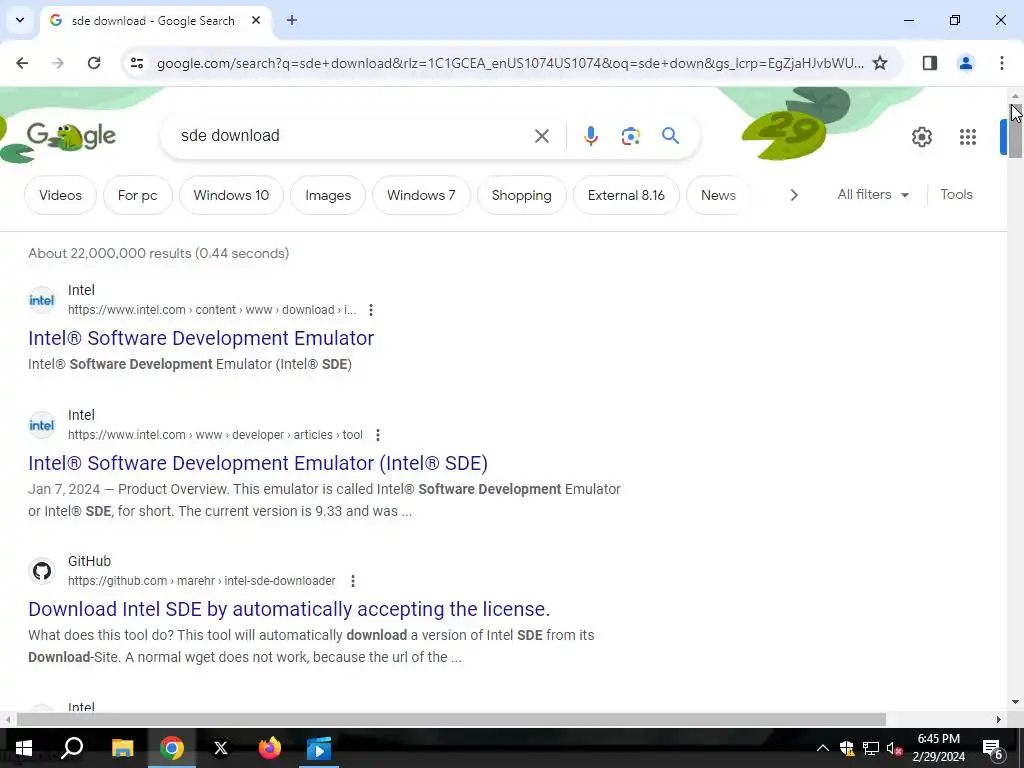Screen dimensions: 1024x768
Task: Select the News filter chip
Action: click(x=718, y=195)
